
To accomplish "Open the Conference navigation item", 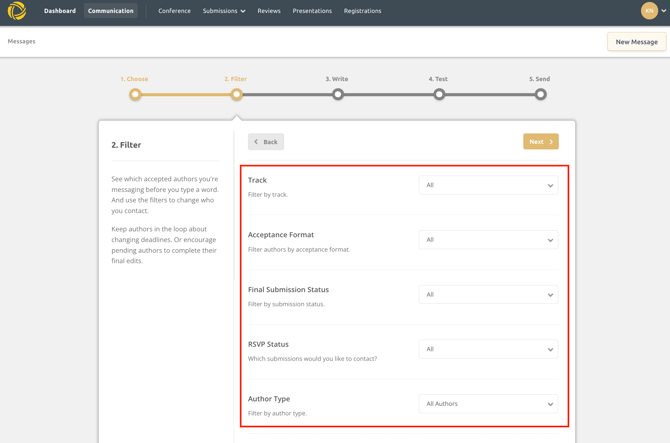I will [x=174, y=11].
